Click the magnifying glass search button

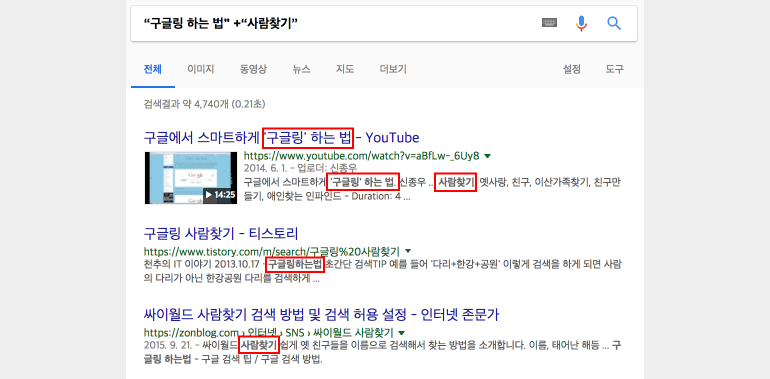tap(614, 23)
